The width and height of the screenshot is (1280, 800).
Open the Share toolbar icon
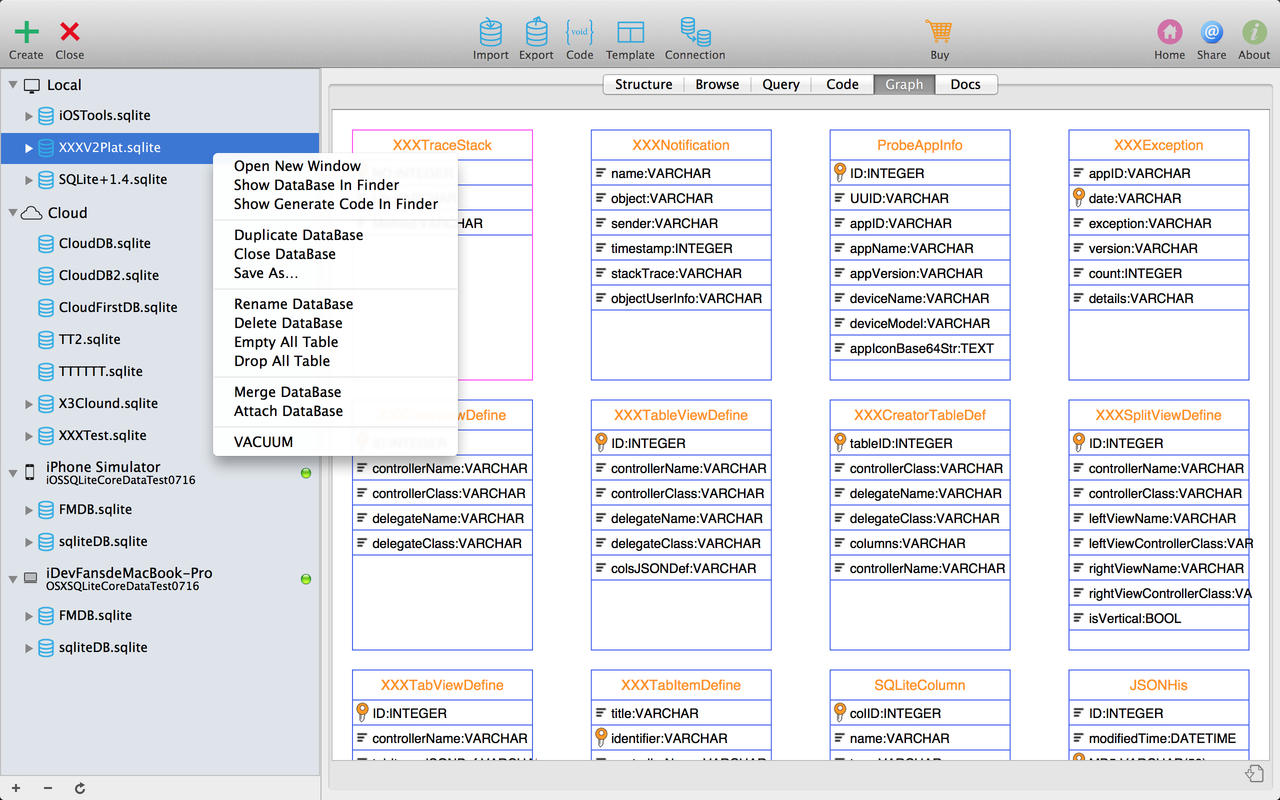pyautogui.click(x=1211, y=33)
